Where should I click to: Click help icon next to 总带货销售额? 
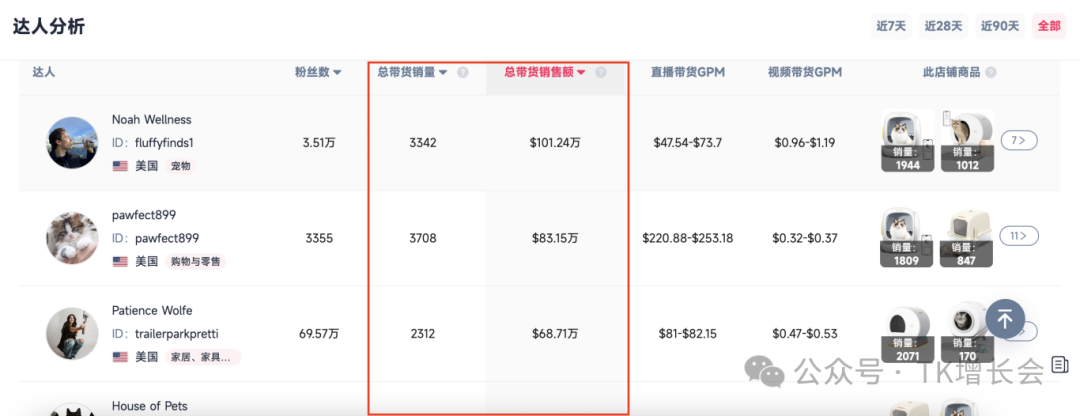pos(601,73)
